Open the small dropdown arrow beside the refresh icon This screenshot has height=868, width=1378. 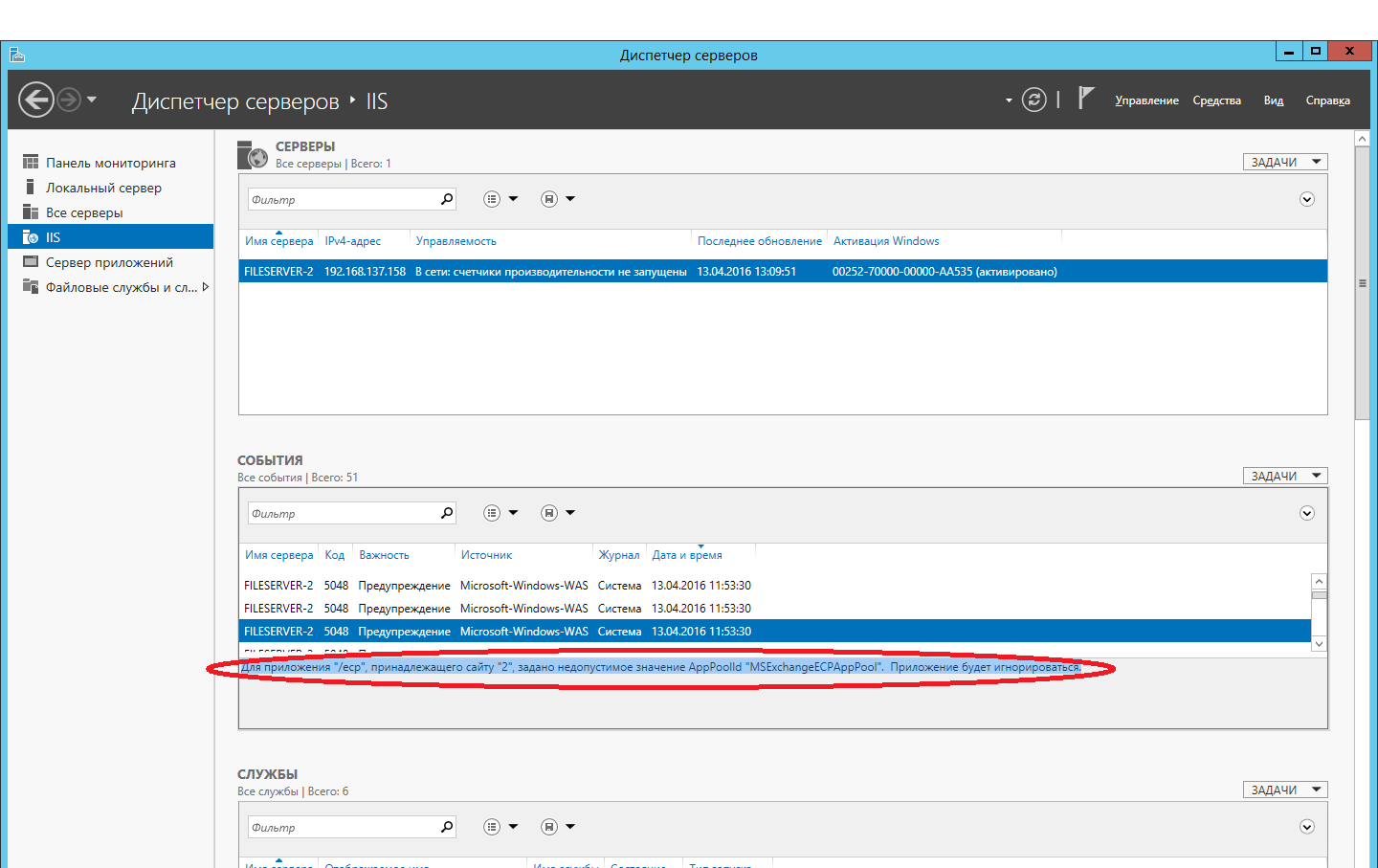point(1009,100)
